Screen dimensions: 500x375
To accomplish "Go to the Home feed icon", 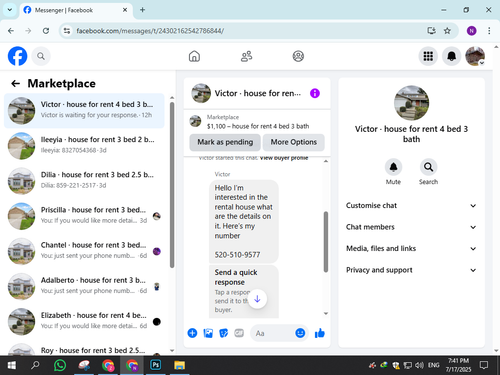I will 194,56.
